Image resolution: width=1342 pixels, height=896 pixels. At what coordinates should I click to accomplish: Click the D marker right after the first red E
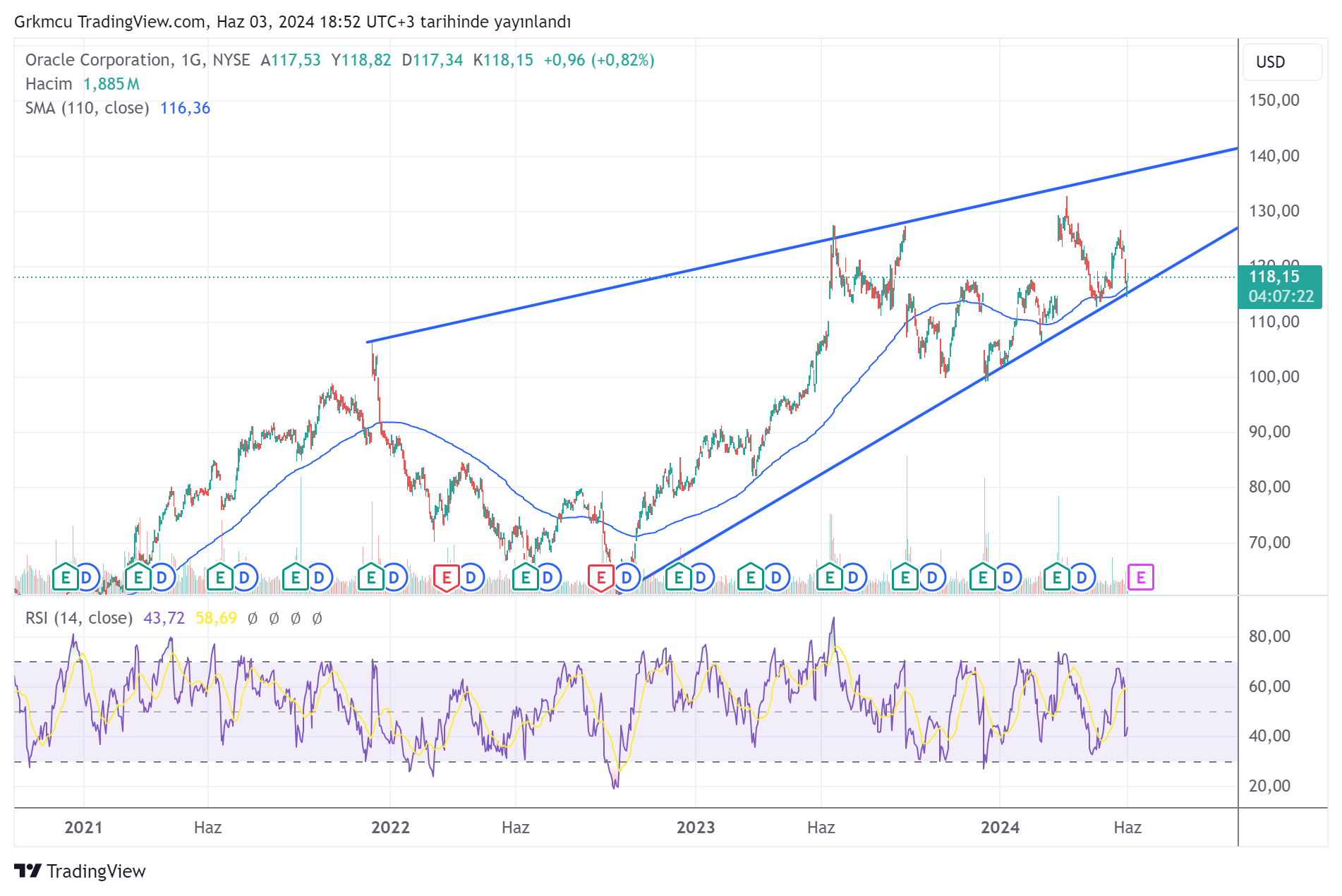(471, 578)
